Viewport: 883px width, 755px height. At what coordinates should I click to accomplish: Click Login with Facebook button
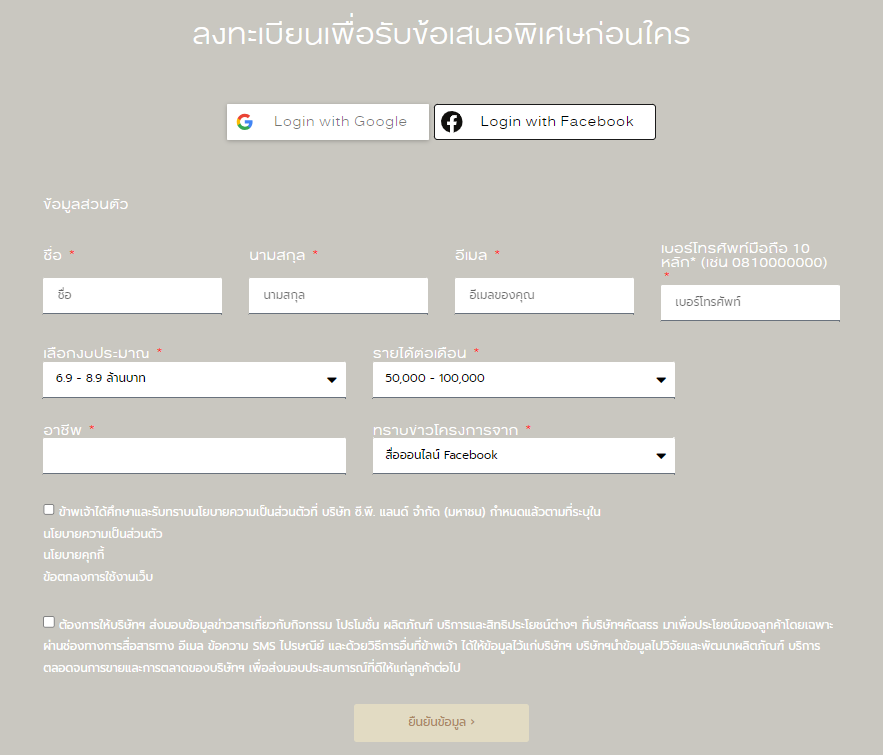[545, 122]
